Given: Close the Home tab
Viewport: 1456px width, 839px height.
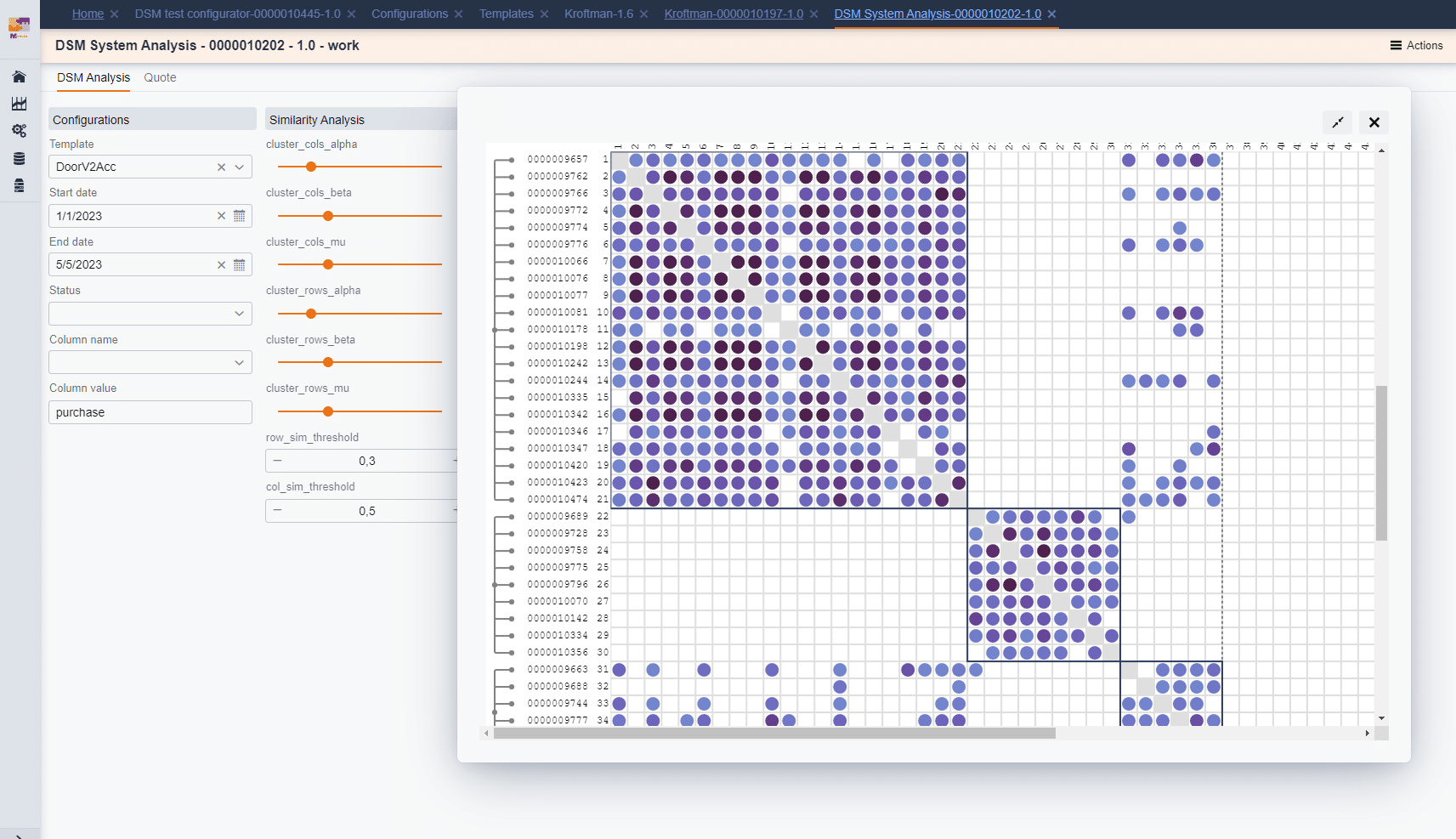Looking at the screenshot, I should [114, 14].
